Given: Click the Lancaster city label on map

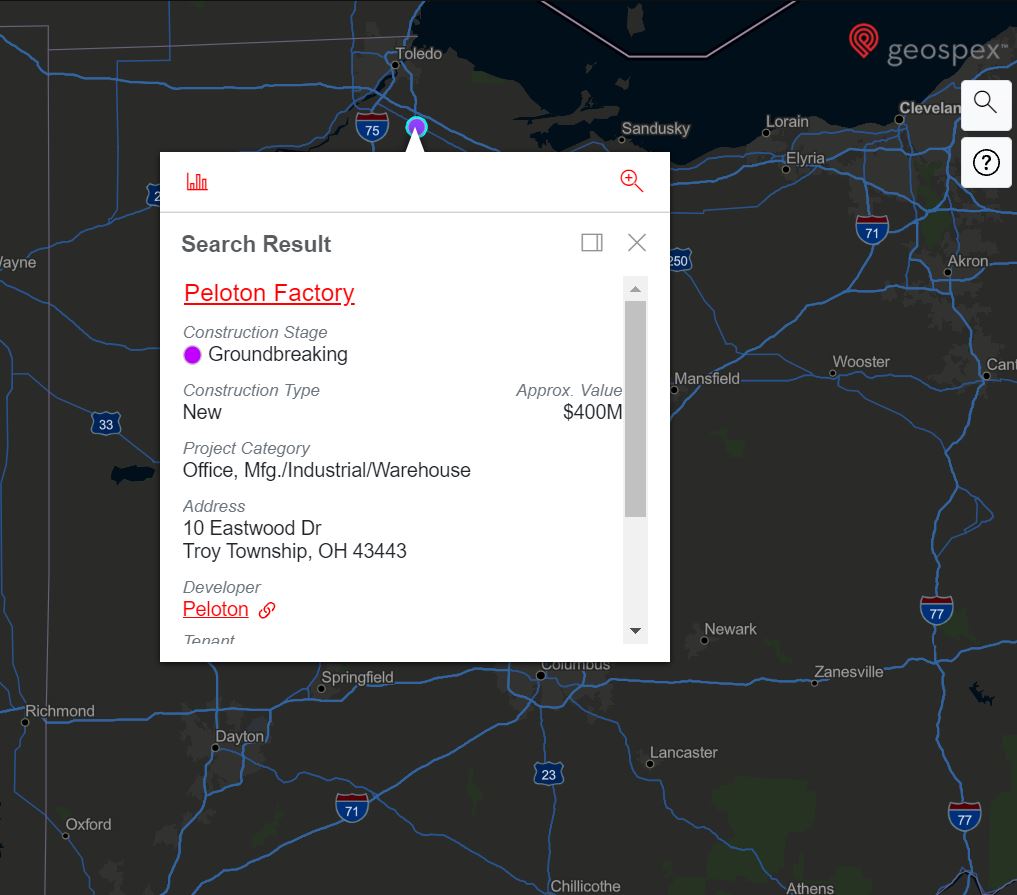Looking at the screenshot, I should 684,752.
